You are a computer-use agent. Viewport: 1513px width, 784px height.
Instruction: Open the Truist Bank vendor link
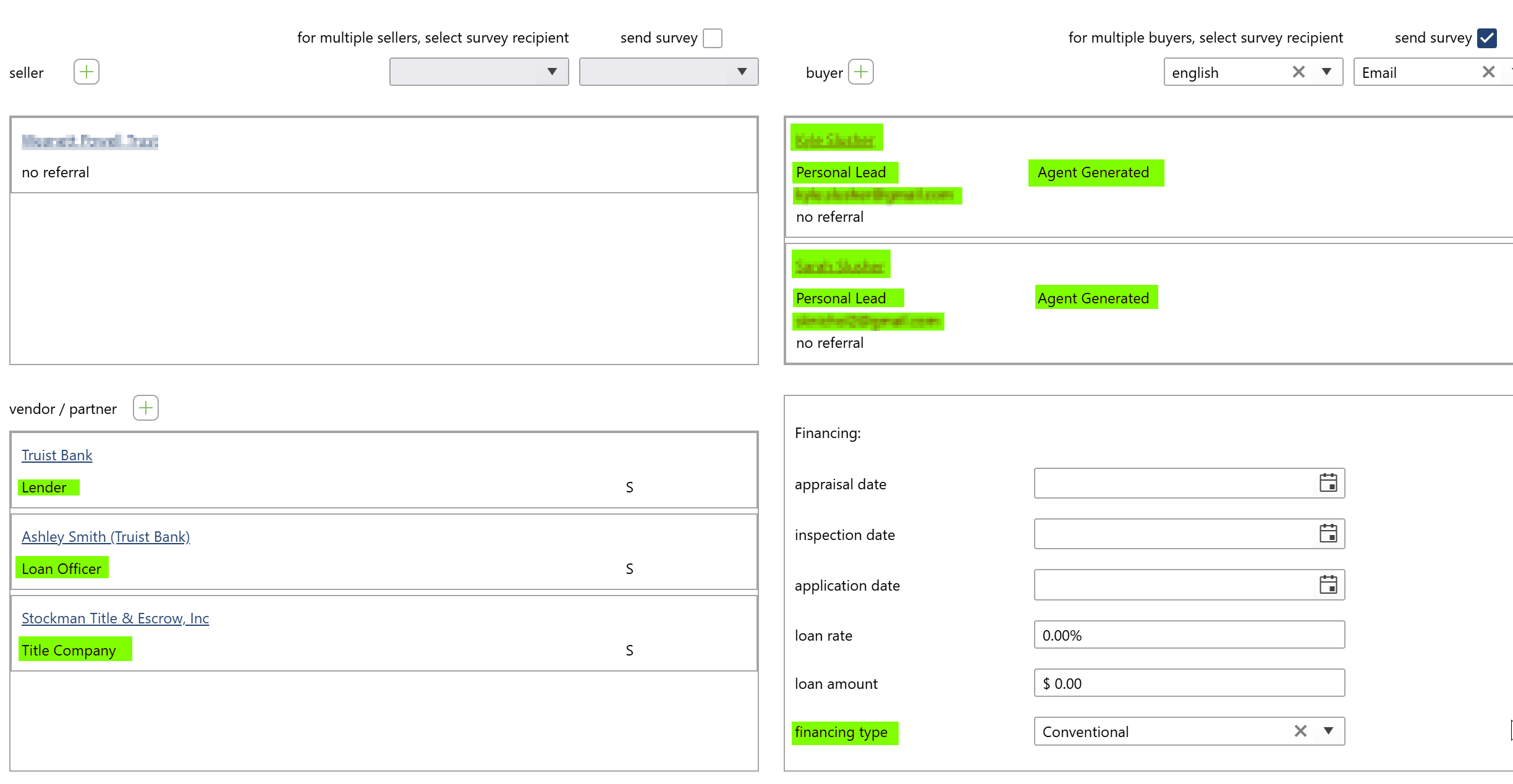tap(57, 455)
